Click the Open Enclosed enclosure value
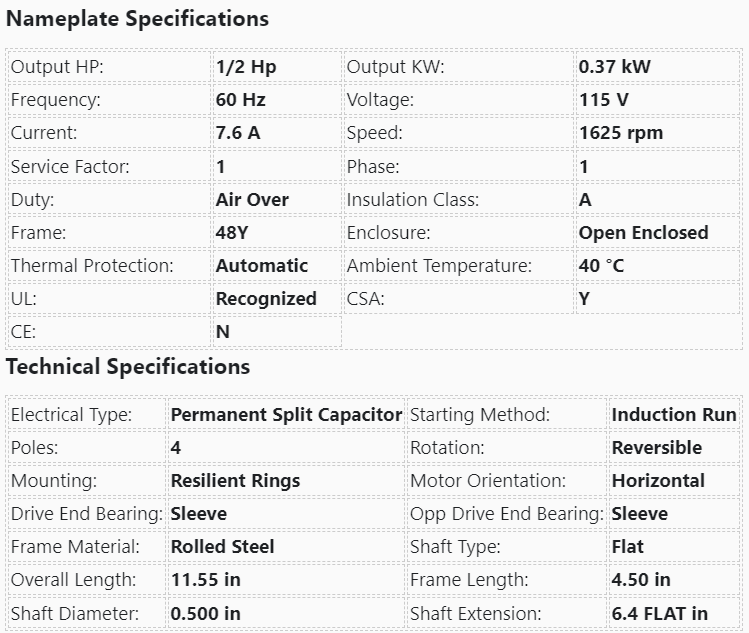Viewport: 749px width, 633px height. pos(643,233)
